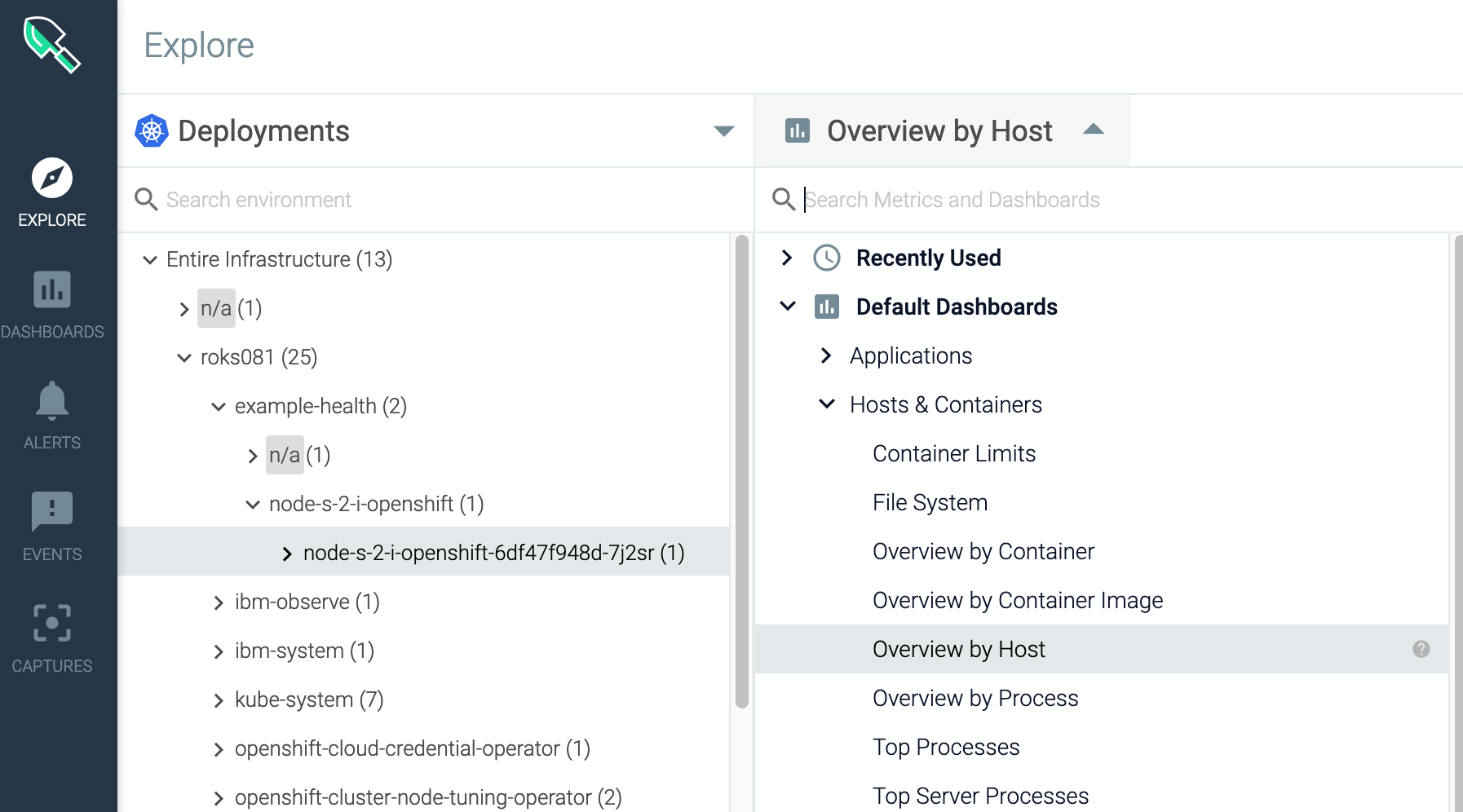
Task: Click the environment tree scrollbar
Action: click(x=741, y=471)
